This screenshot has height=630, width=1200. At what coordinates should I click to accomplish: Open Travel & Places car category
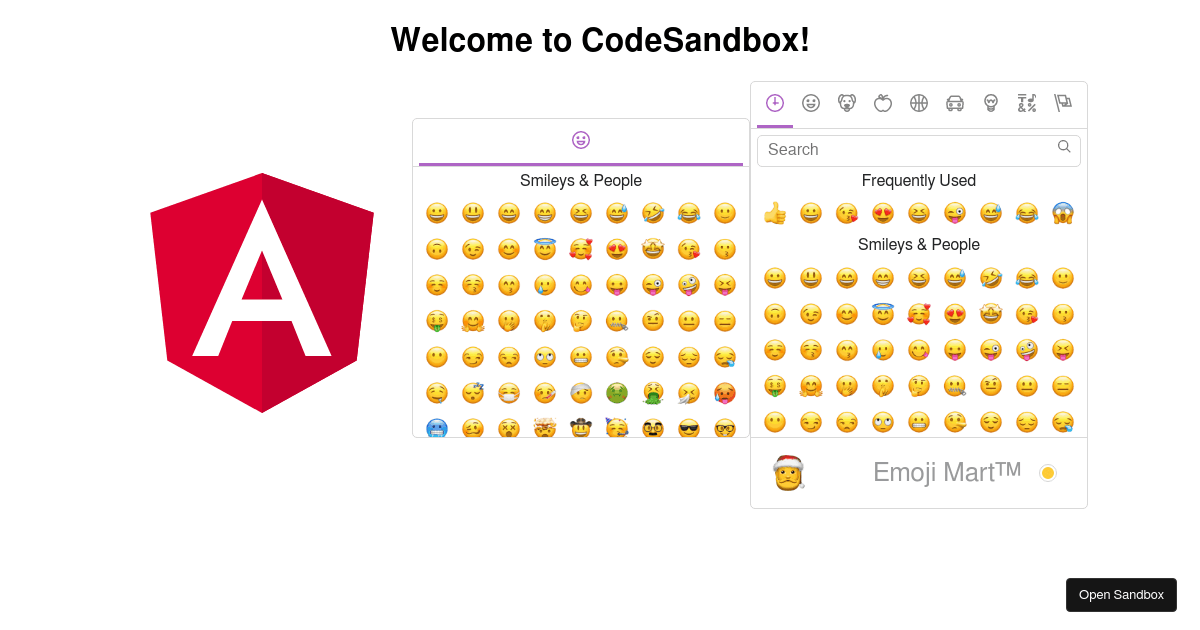955,103
